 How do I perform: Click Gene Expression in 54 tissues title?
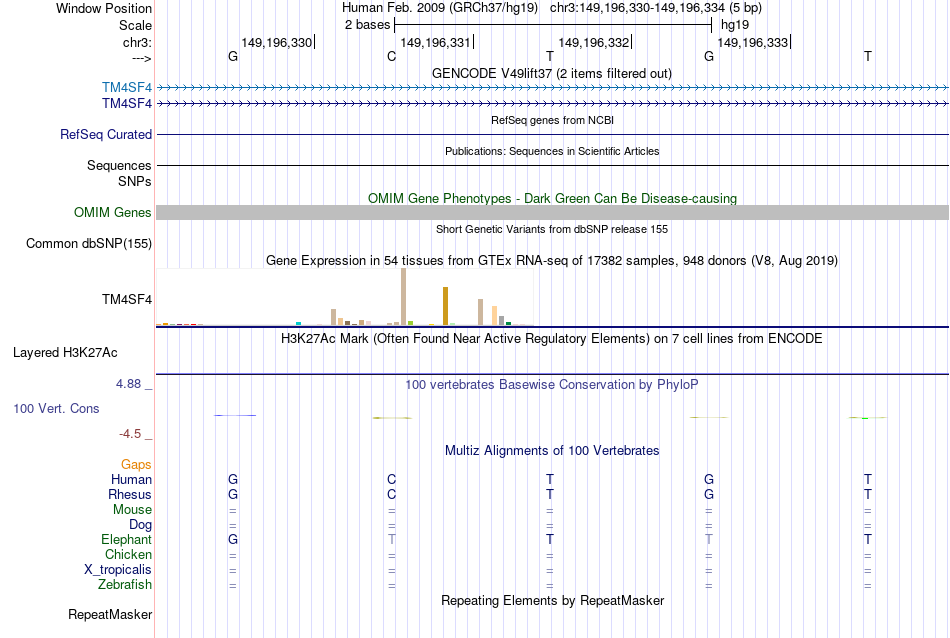552,261
